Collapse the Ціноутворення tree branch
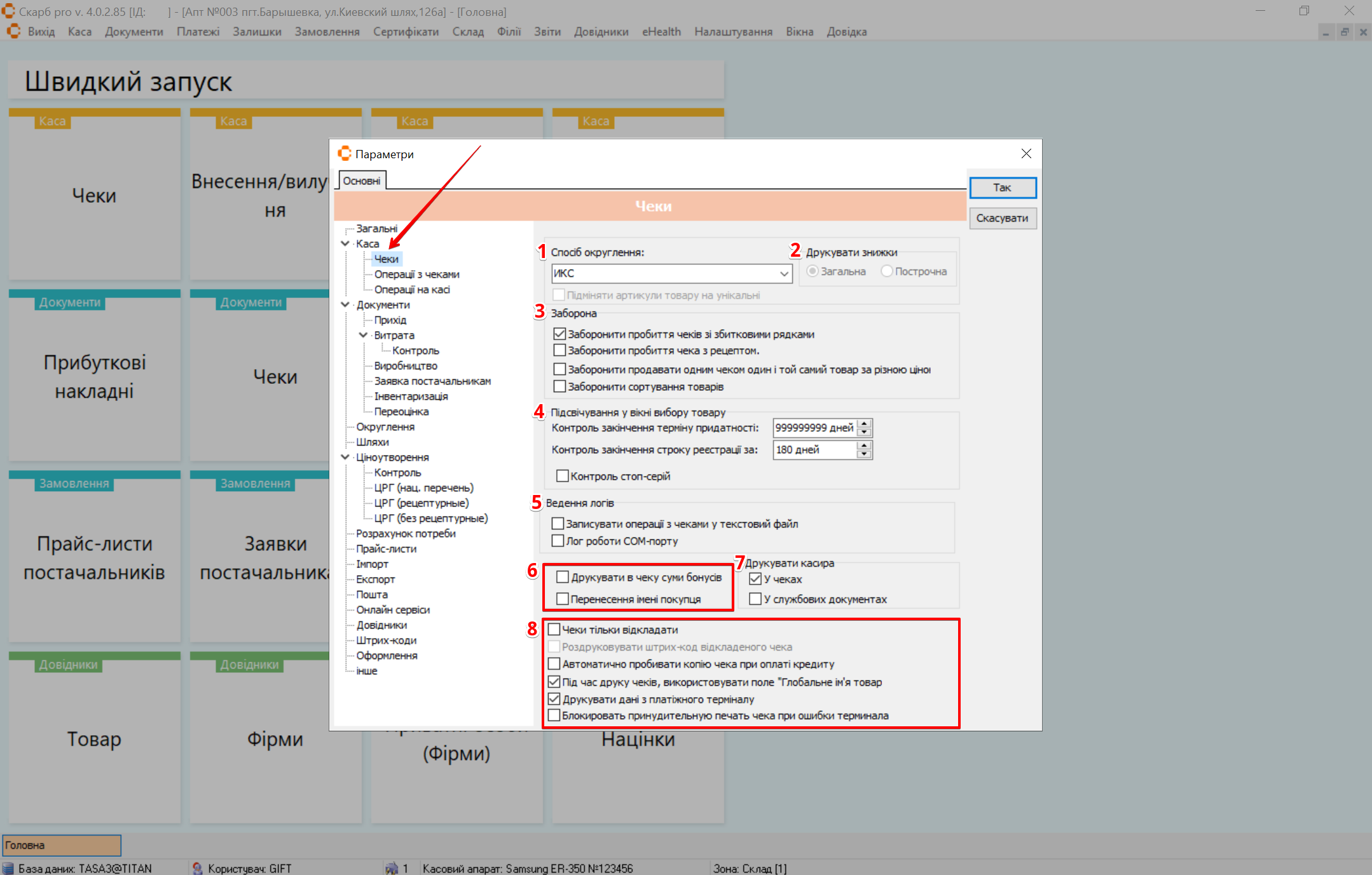The image size is (1372, 875). click(x=345, y=458)
